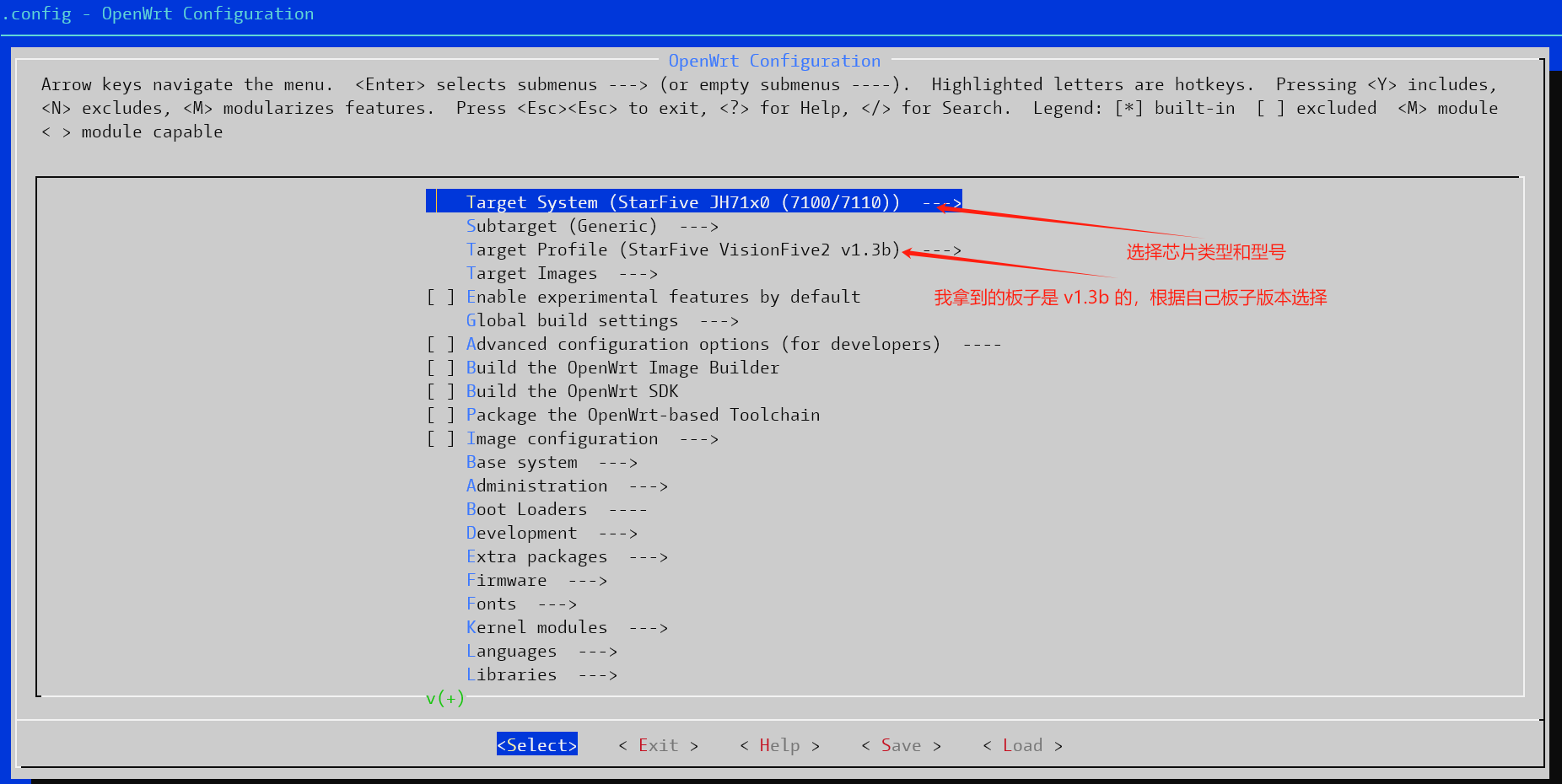Enable Package the OpenWrt-based Toolchain checkbox
The image size is (1562, 784).
[441, 415]
